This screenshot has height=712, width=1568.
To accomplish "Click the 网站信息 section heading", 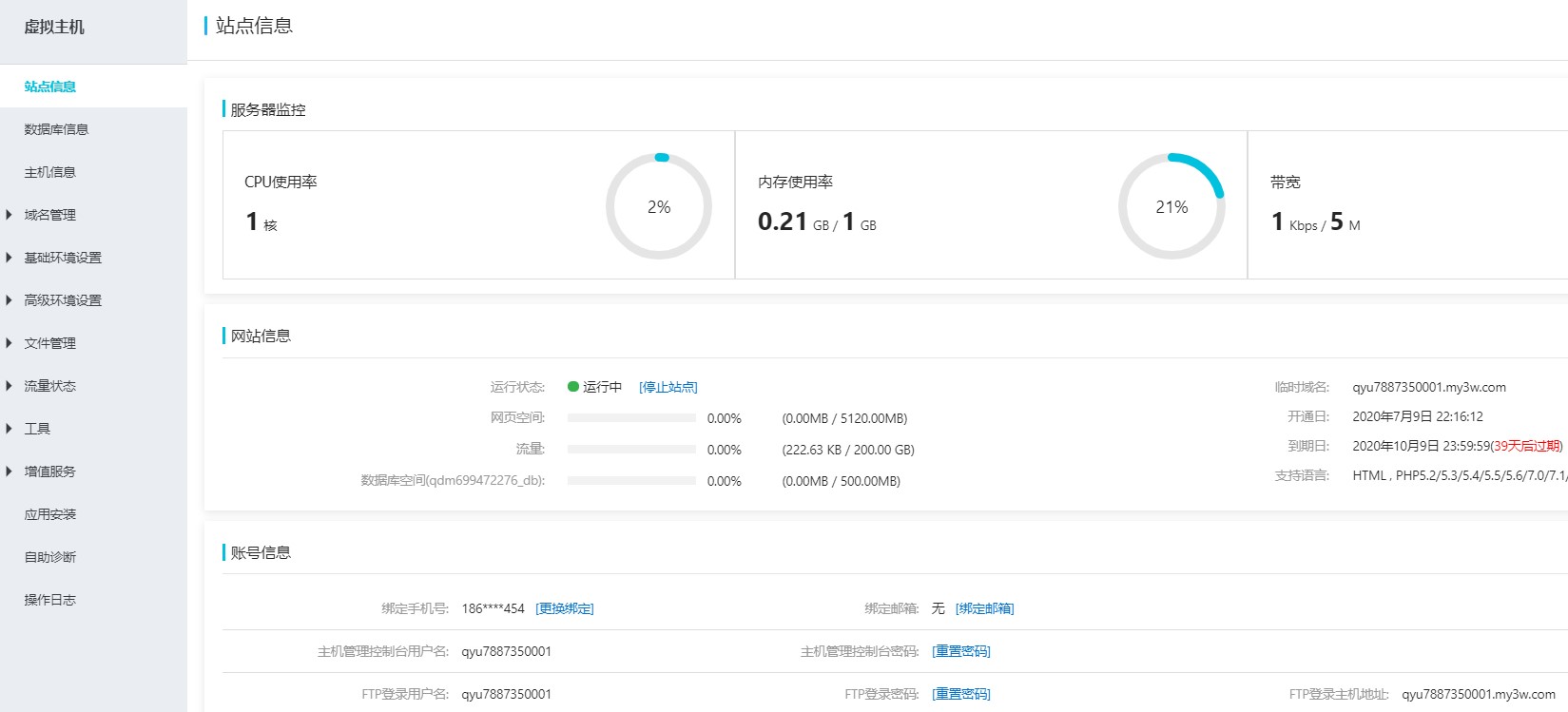I will tap(261, 336).
